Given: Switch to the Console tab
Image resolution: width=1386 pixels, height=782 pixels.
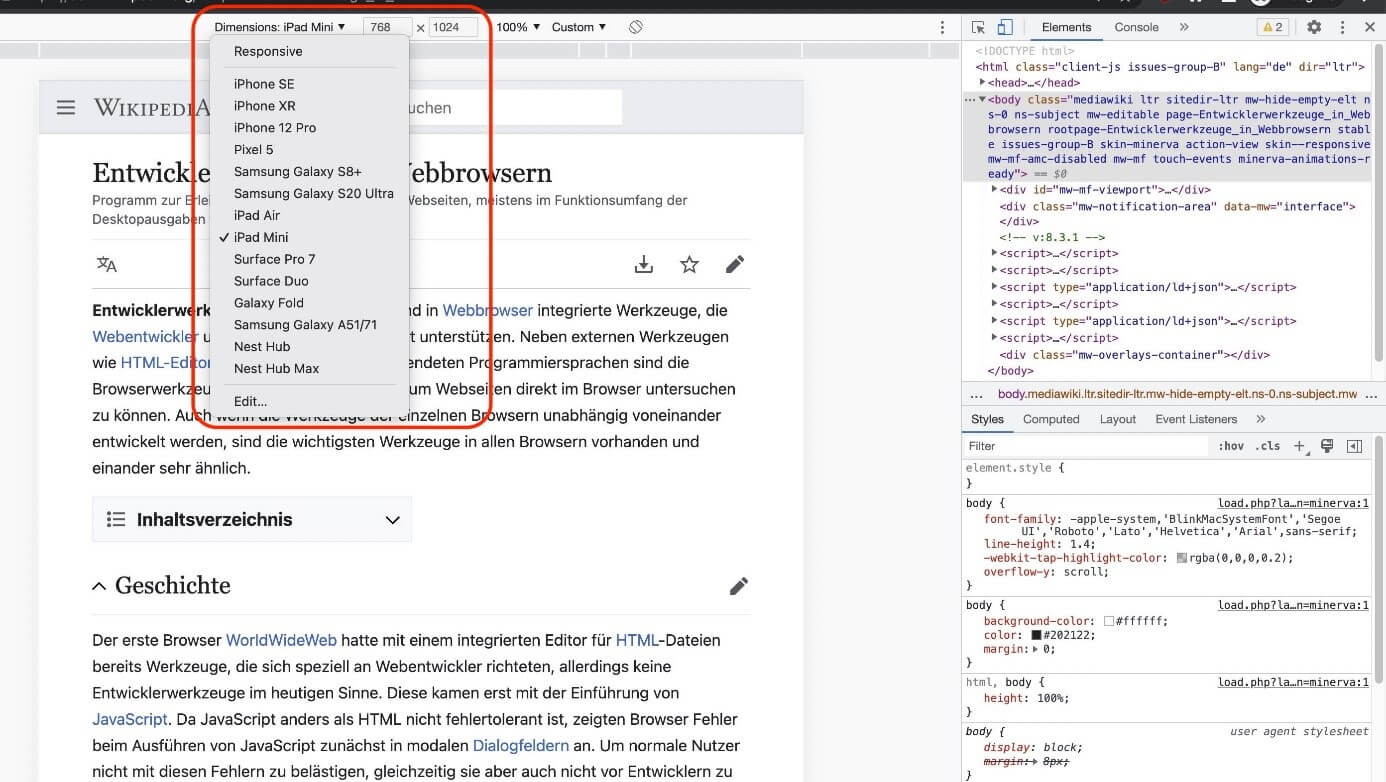Looking at the screenshot, I should (1137, 27).
